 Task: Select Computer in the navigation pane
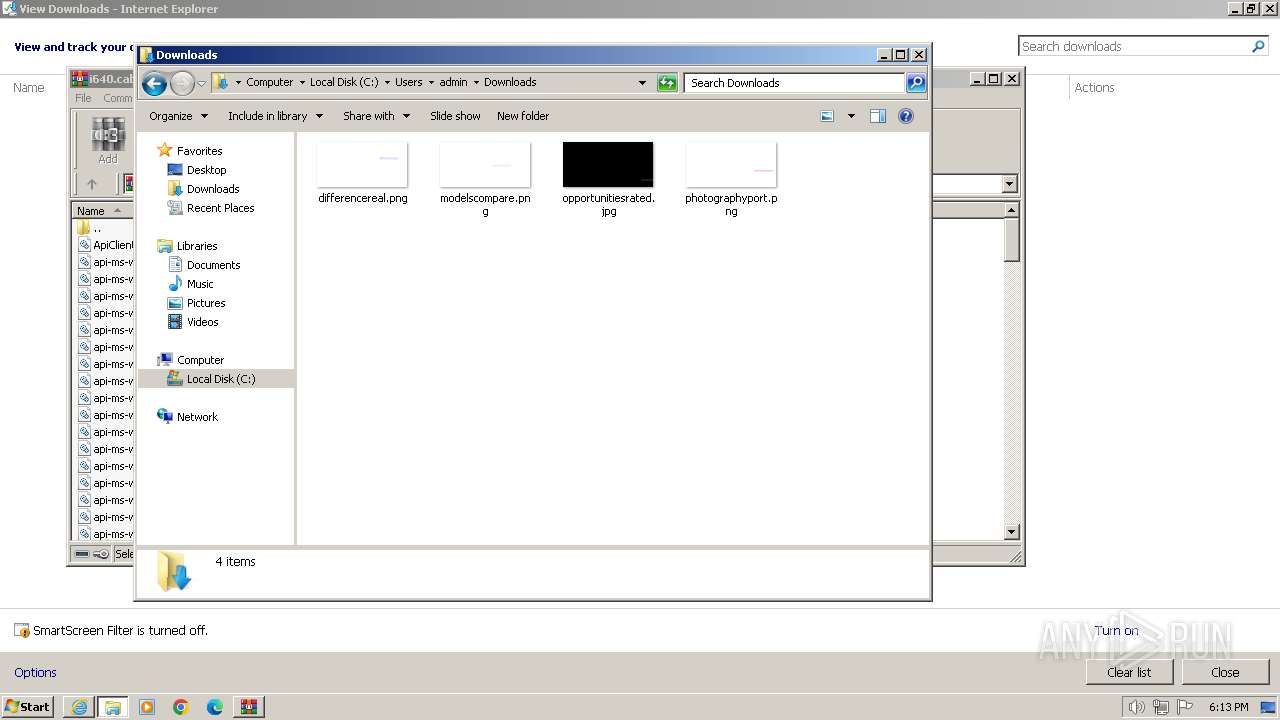tap(200, 360)
